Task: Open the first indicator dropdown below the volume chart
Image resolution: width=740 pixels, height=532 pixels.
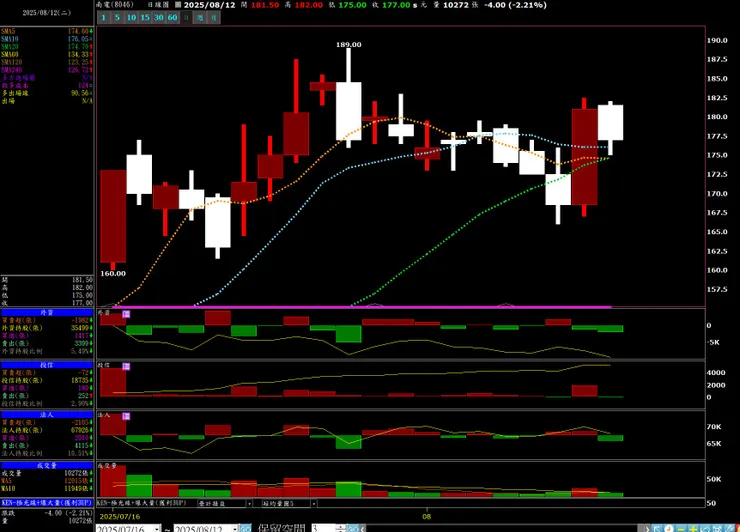Action: click(x=250, y=503)
